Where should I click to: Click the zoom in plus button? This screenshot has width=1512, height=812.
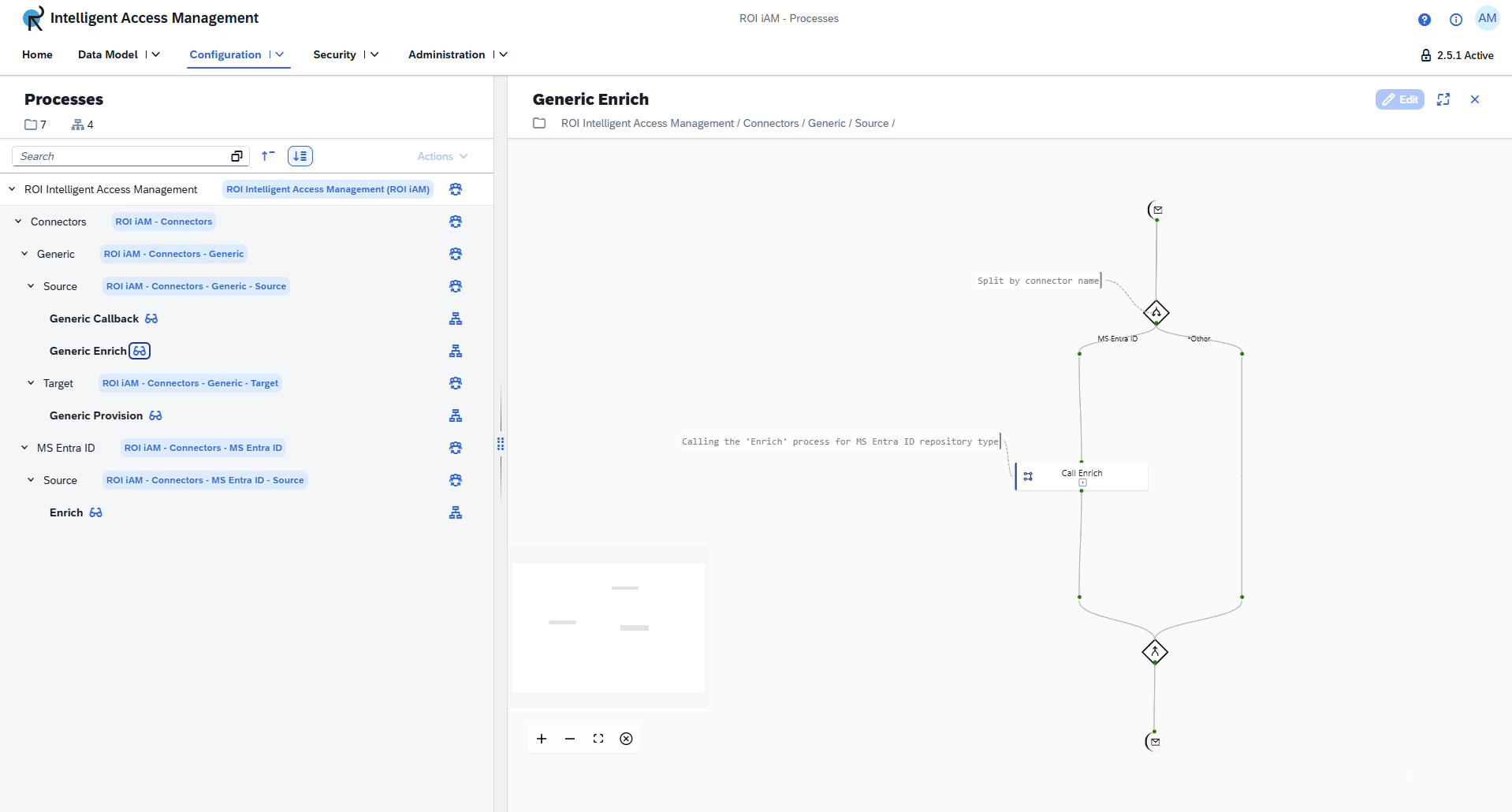pyautogui.click(x=542, y=739)
